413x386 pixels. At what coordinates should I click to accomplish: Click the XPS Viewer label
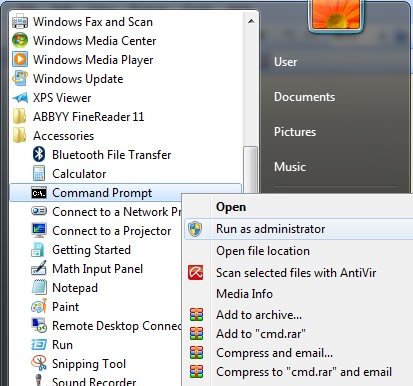click(x=62, y=98)
